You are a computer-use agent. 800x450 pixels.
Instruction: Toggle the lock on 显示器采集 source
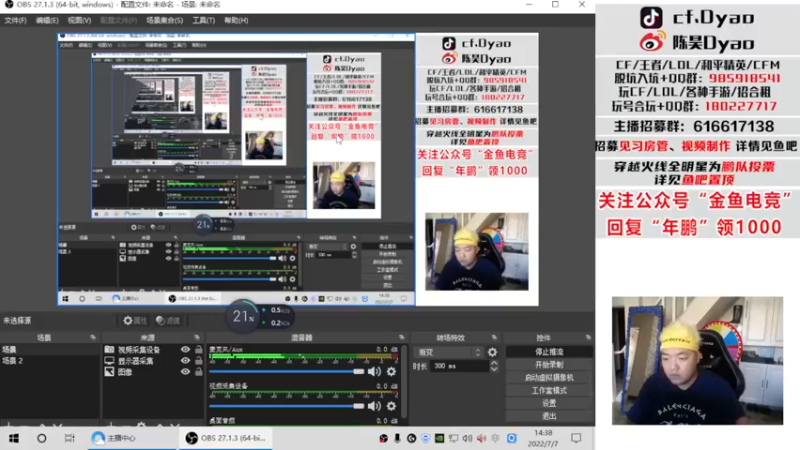coord(198,361)
